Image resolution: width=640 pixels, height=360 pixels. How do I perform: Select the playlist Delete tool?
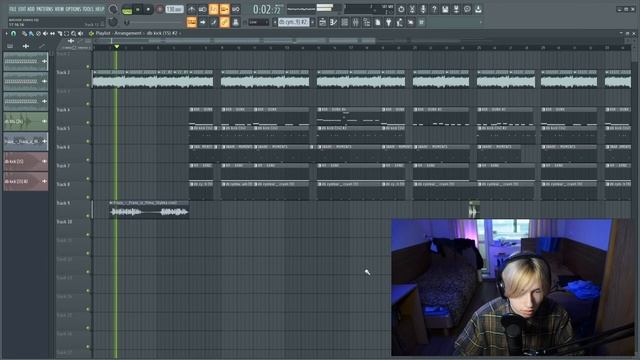(38, 33)
